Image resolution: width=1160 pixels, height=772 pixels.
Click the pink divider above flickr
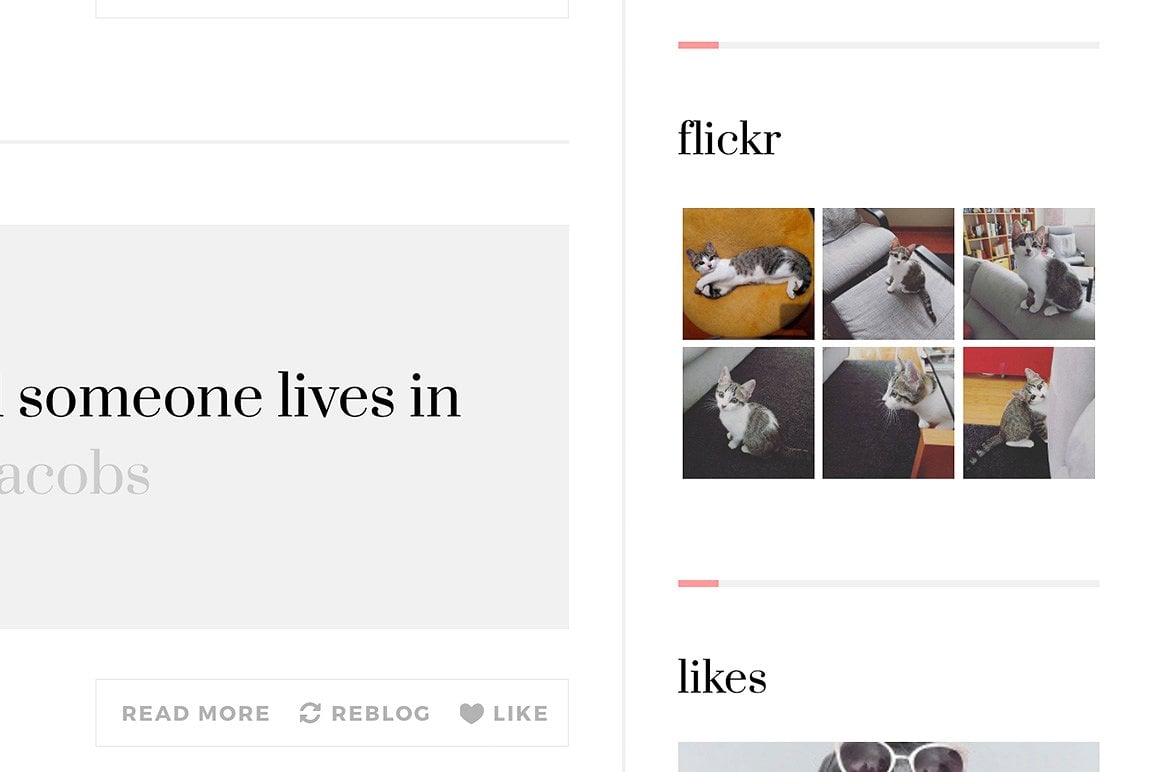coord(698,45)
